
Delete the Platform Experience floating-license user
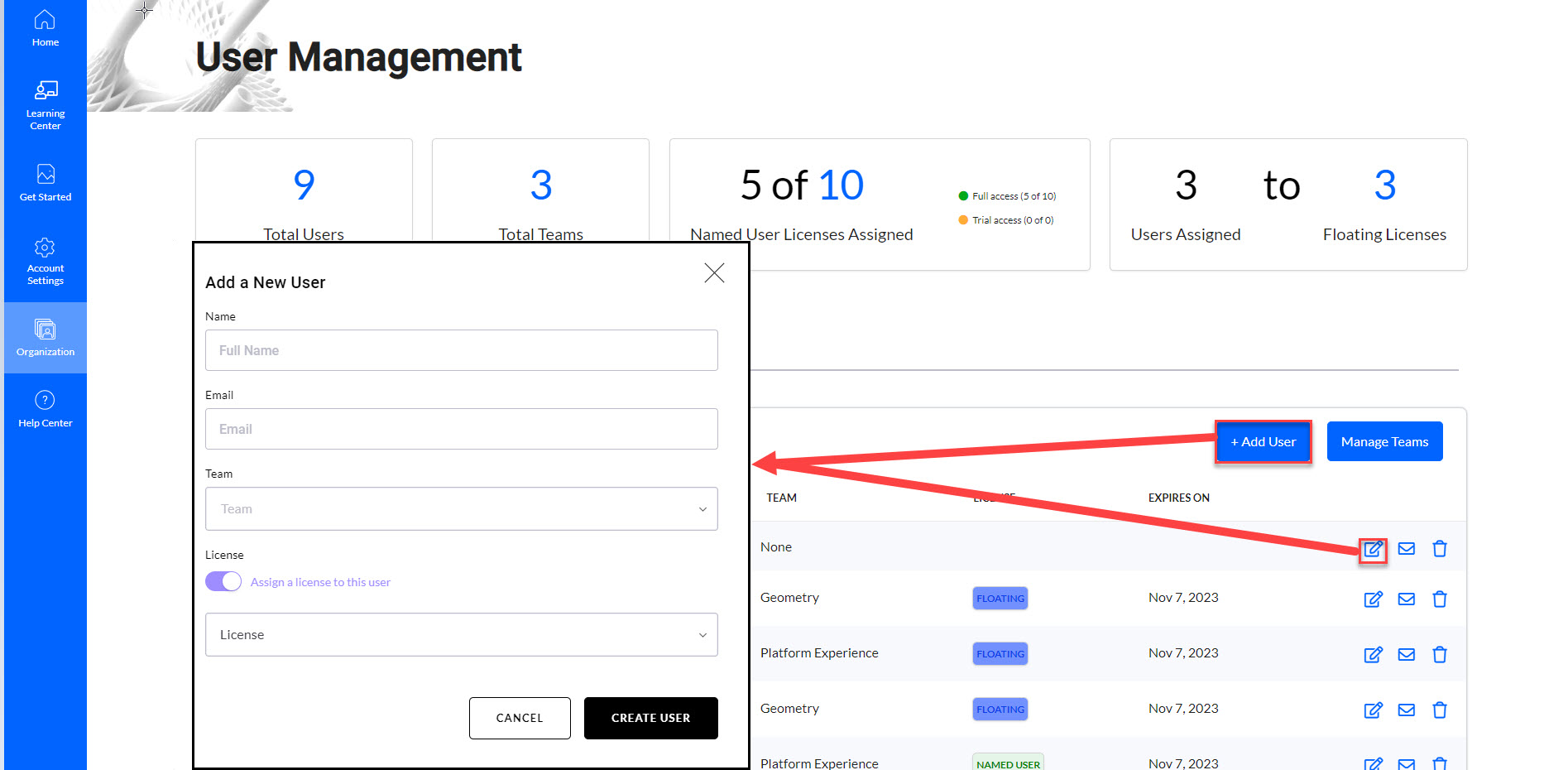[1440, 654]
